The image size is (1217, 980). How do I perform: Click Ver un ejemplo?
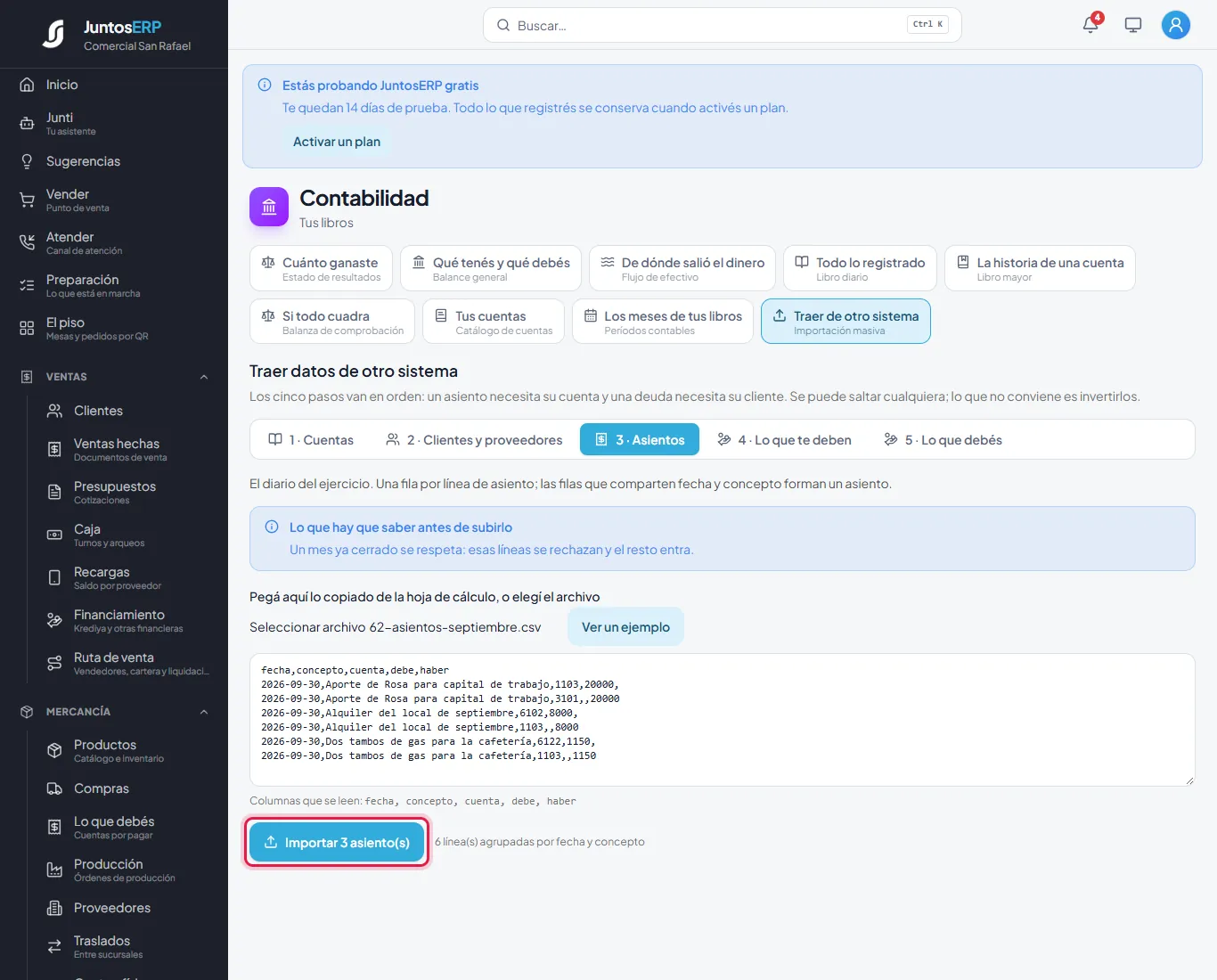click(x=625, y=627)
